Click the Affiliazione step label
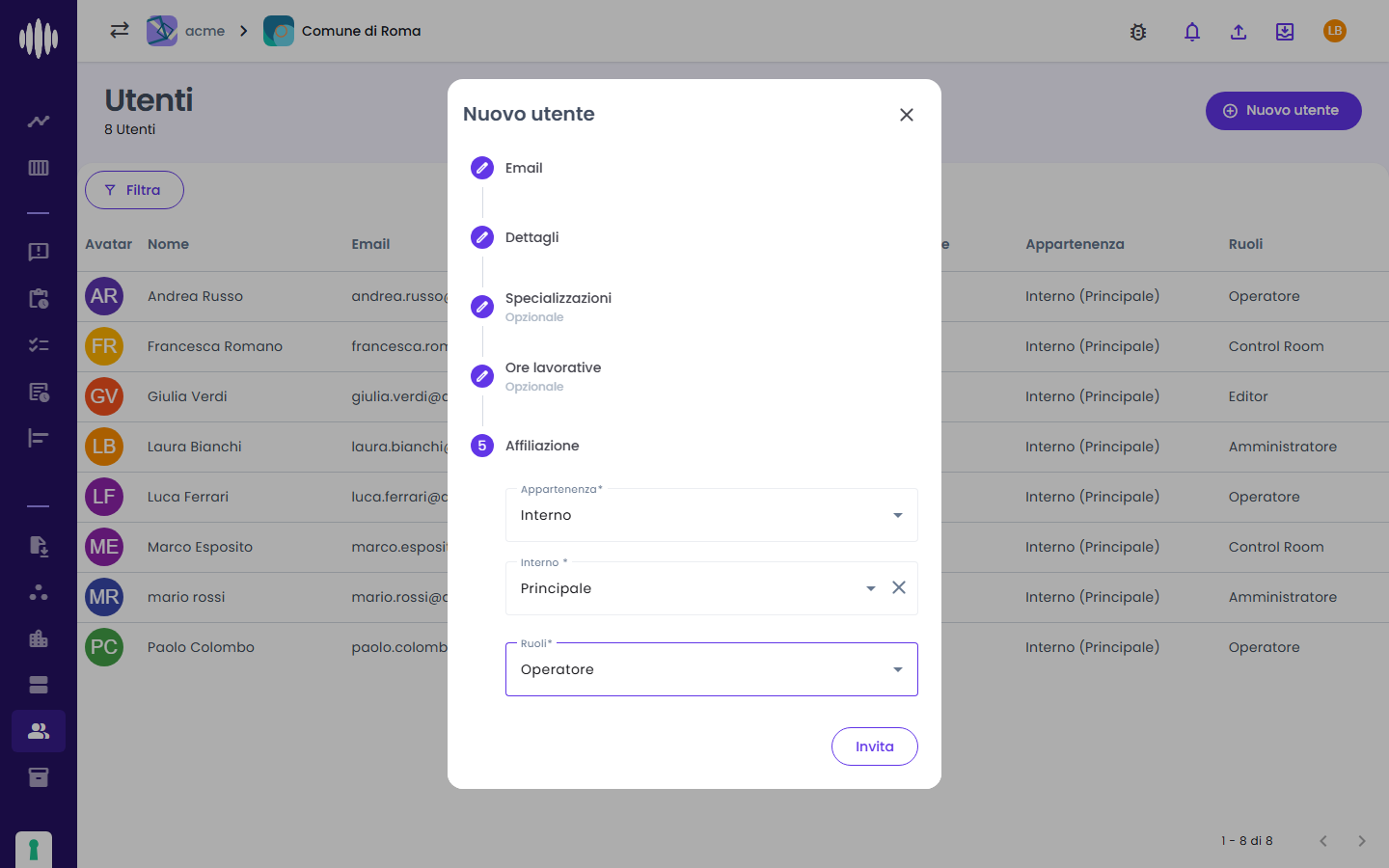Screen dimensions: 1389x868 pos(542,446)
